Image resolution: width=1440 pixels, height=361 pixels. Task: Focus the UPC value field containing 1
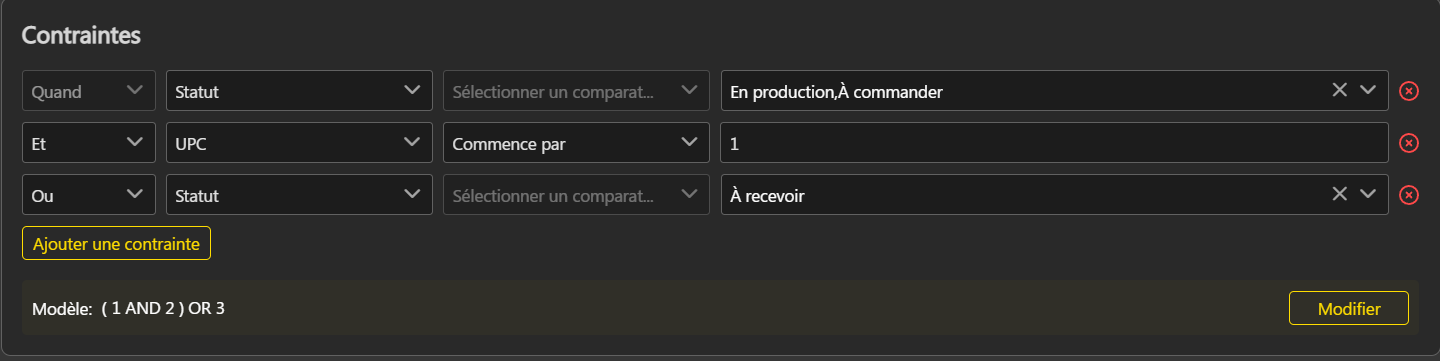pos(1055,143)
